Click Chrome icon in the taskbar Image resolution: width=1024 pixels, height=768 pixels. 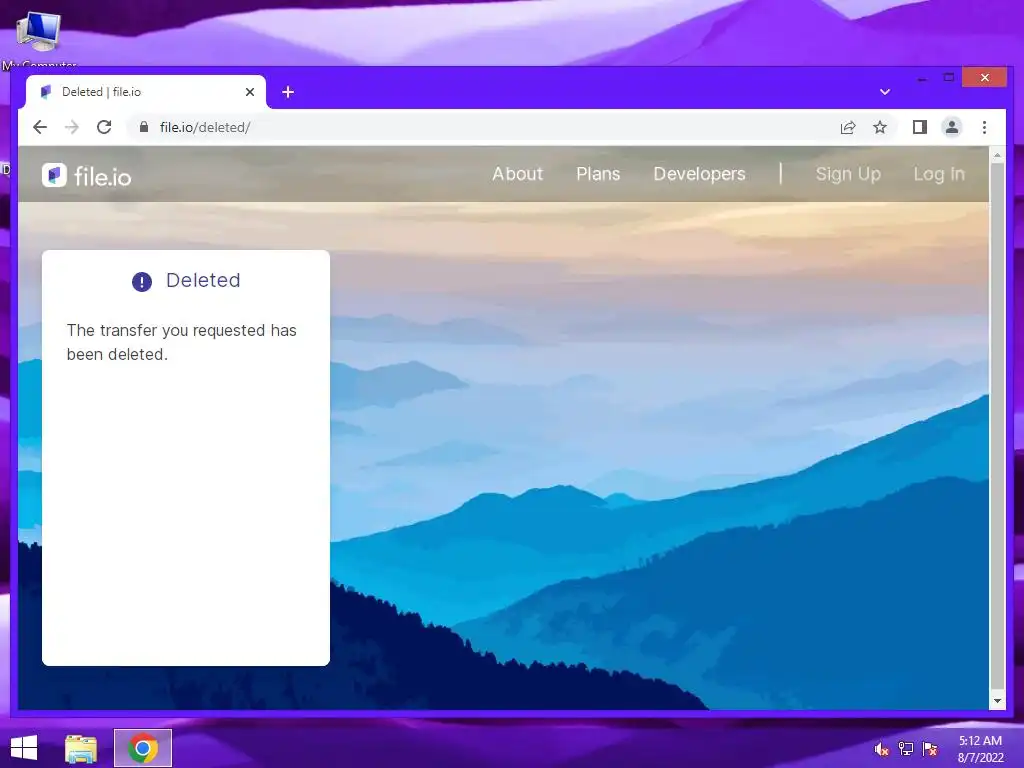(x=143, y=748)
